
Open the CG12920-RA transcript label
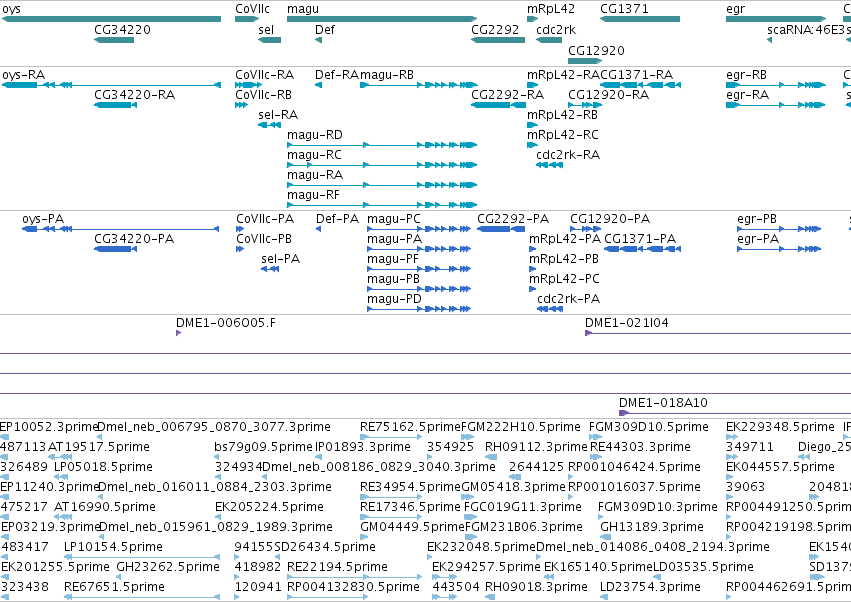(x=608, y=95)
